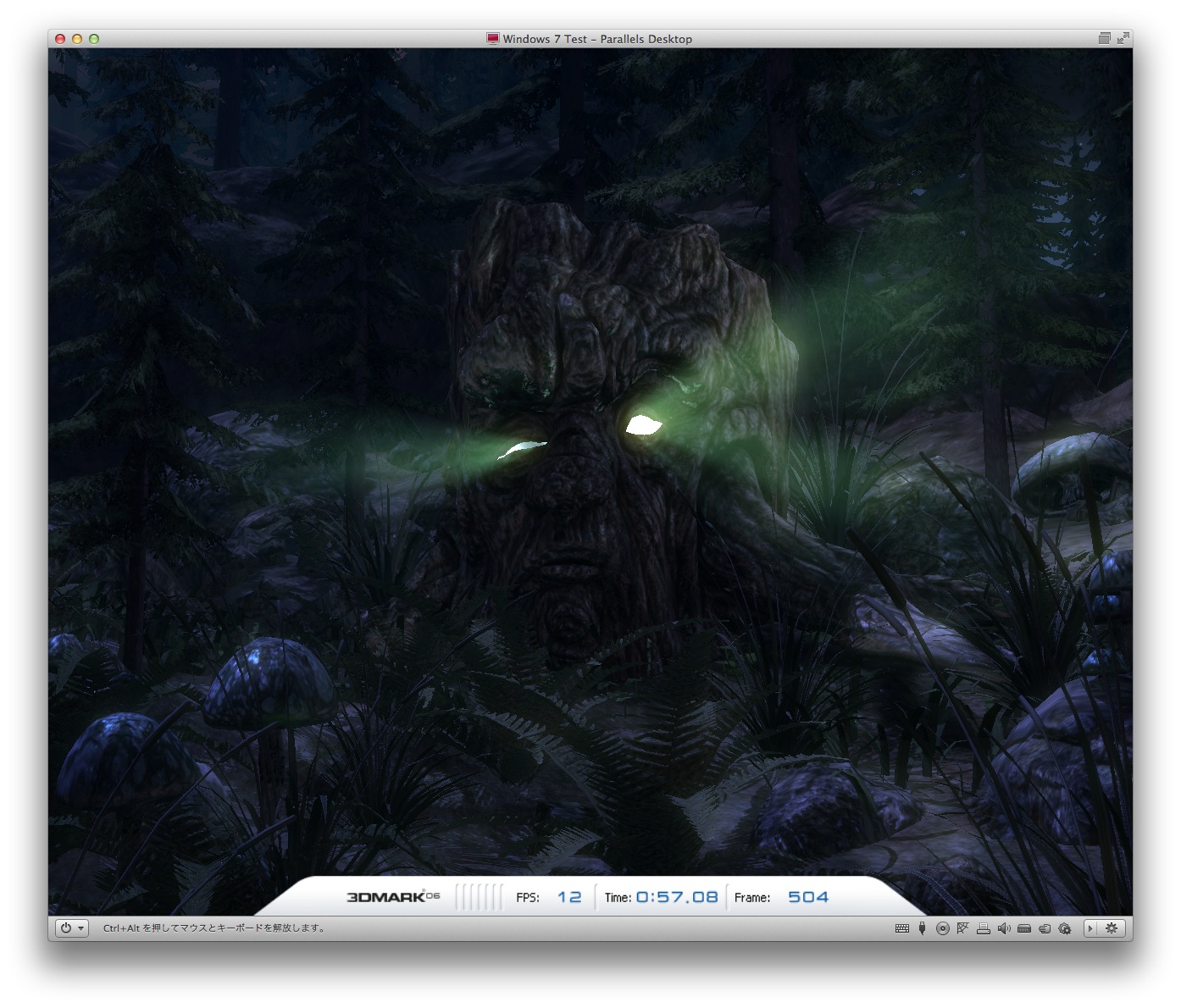Open the keyboard icon in the status bar
The image size is (1181, 1008).
click(x=902, y=928)
